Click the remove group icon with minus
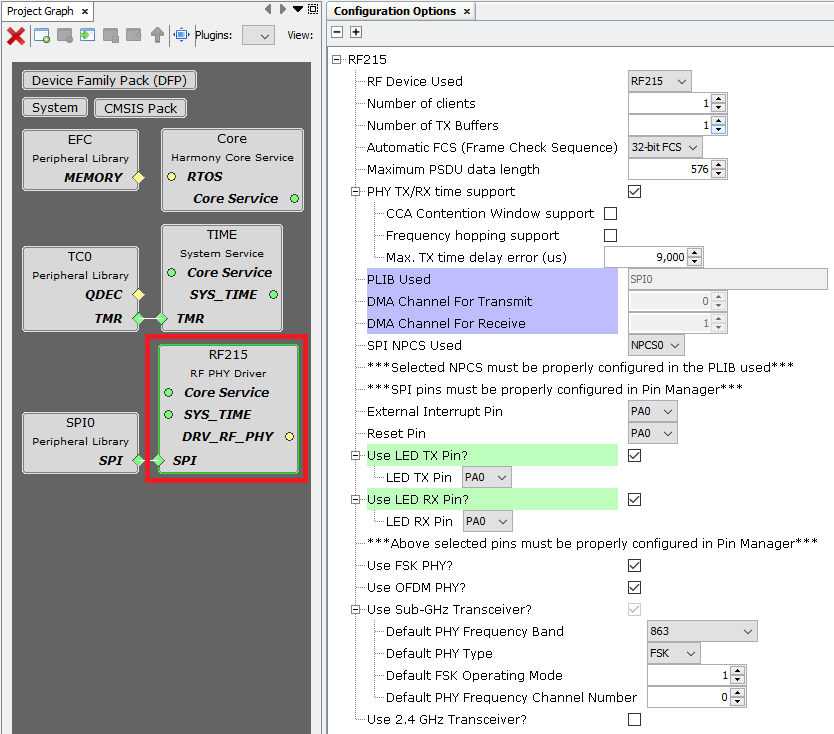This screenshot has height=734, width=834. [x=65, y=36]
